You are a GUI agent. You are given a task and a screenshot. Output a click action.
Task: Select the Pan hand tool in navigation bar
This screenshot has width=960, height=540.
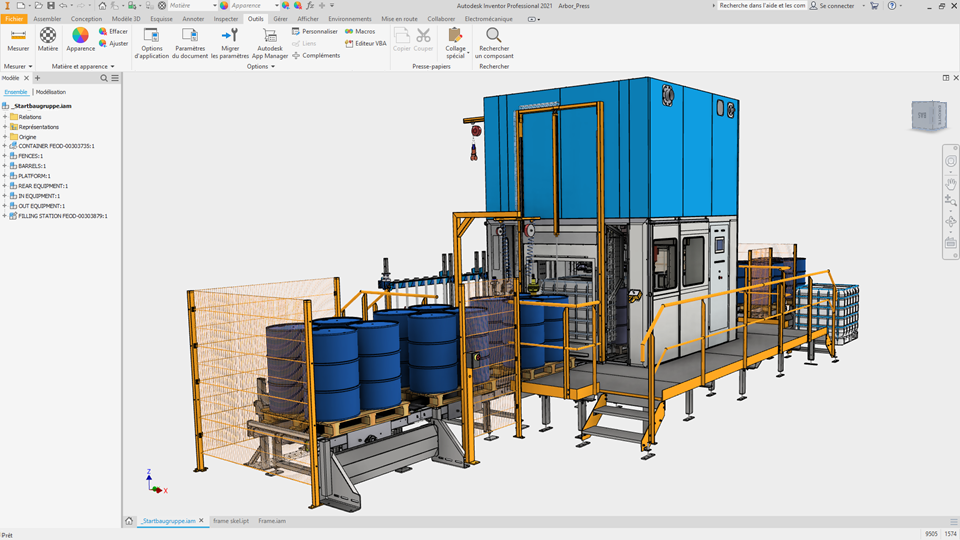(950, 183)
